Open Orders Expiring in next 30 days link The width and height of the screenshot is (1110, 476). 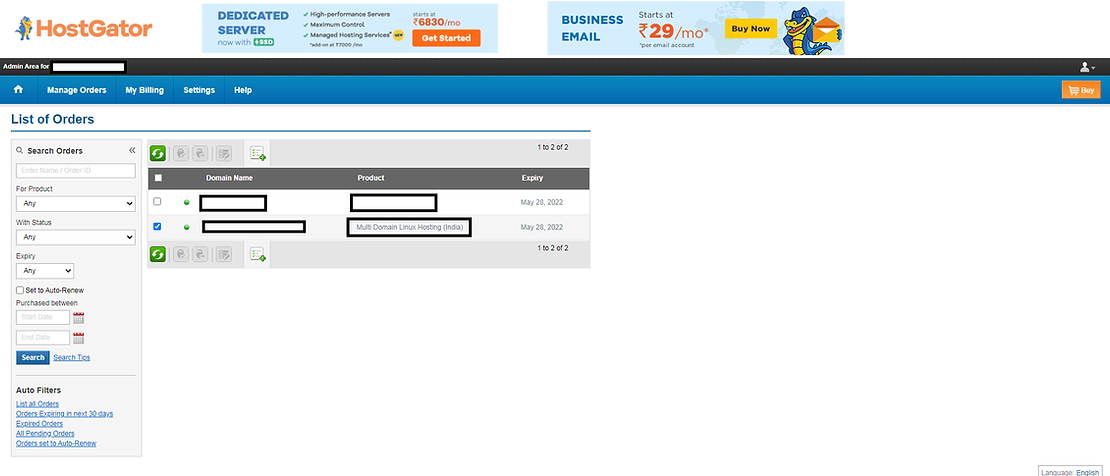click(x=64, y=413)
